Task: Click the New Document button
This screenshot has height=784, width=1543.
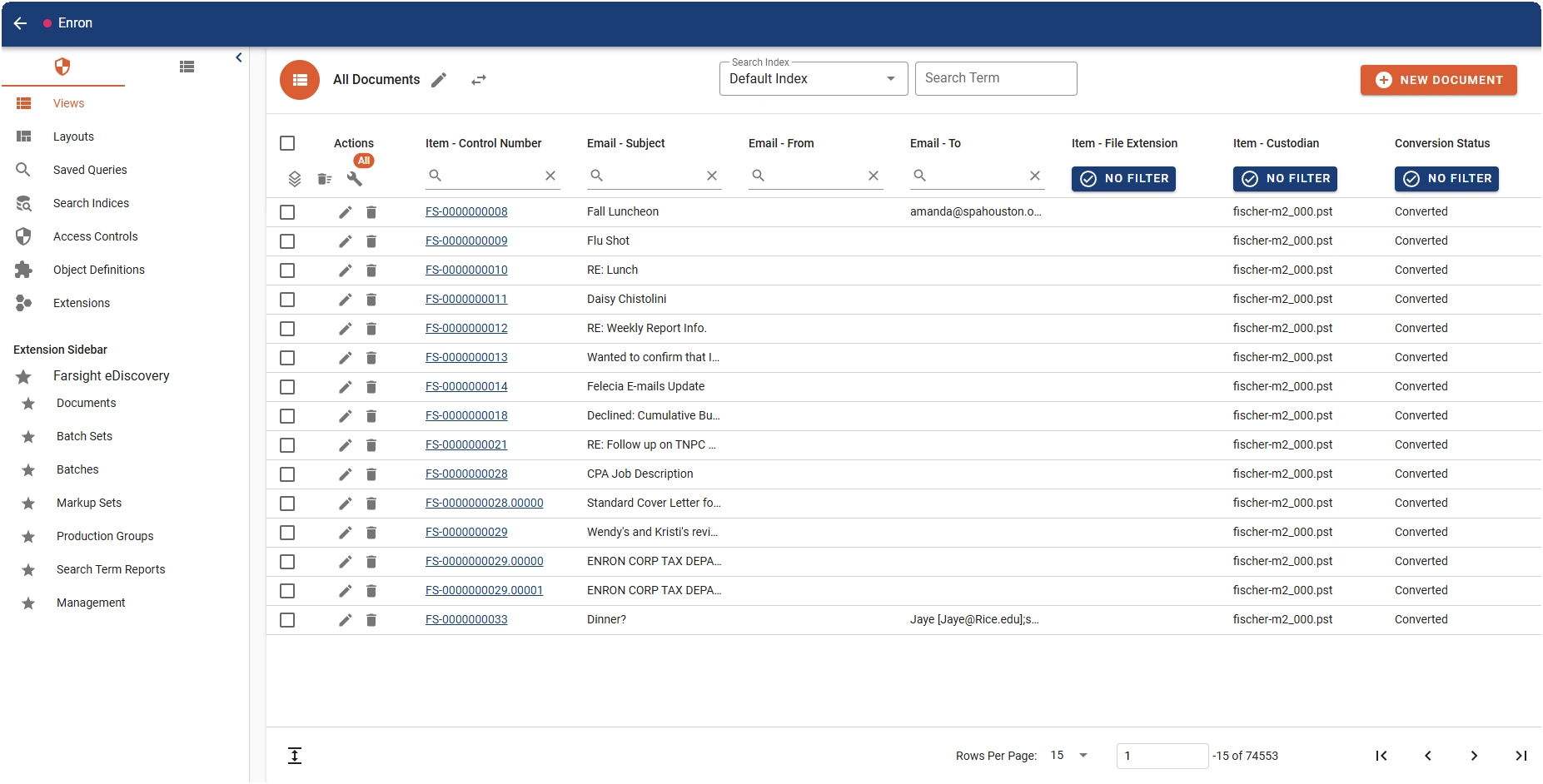Action: (1438, 80)
